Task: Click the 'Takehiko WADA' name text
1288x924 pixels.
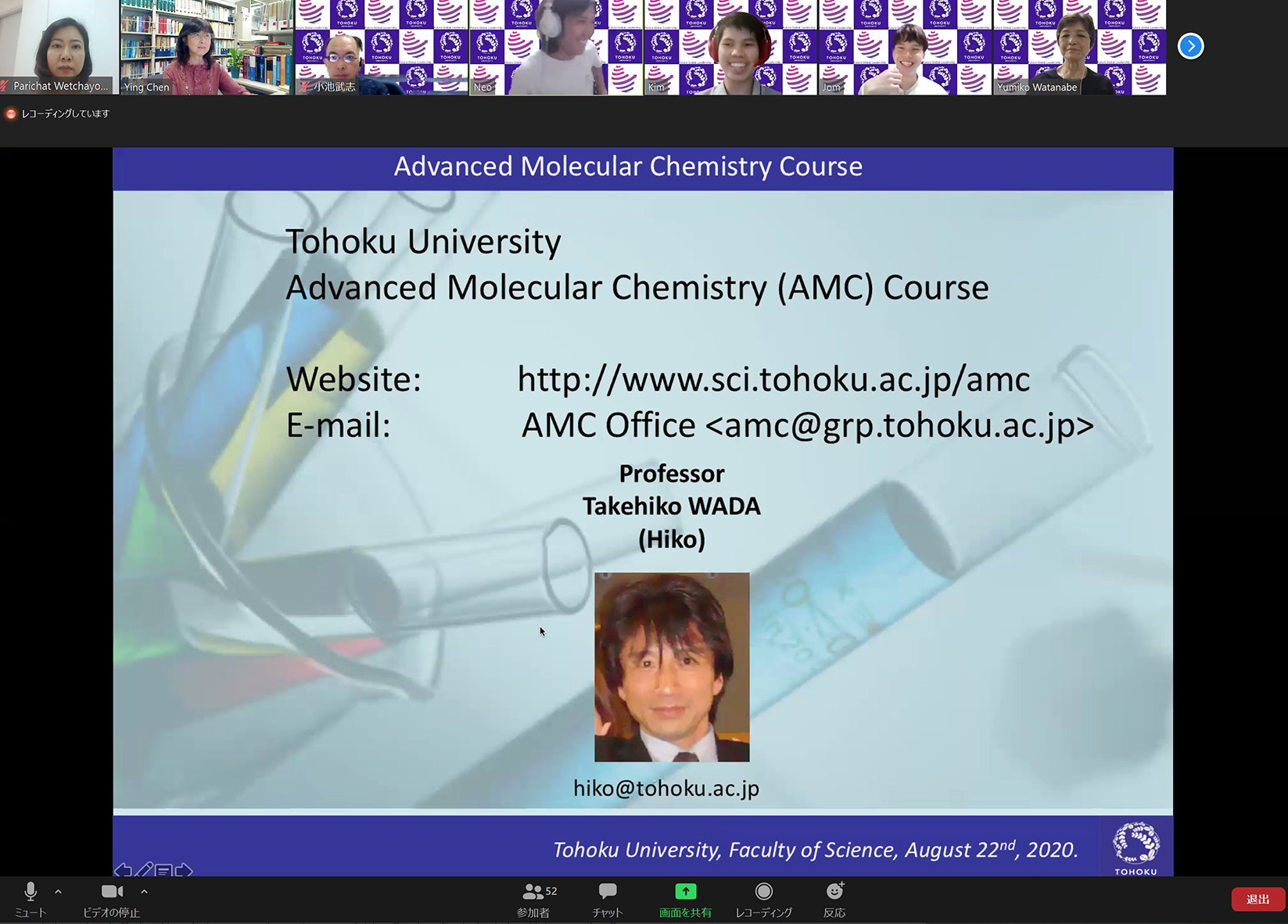Action: [671, 506]
